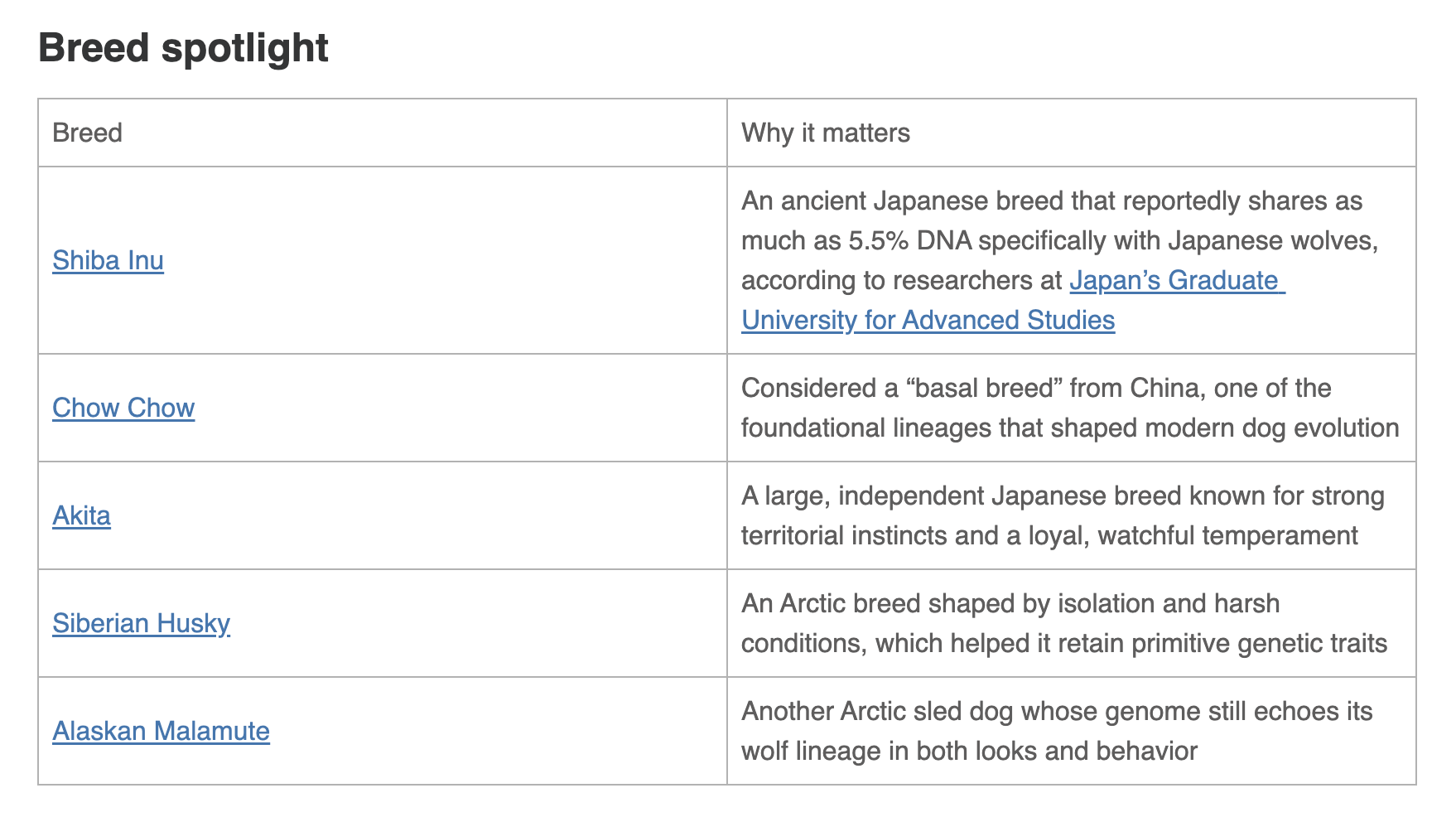This screenshot has width=1456, height=817.
Task: Follow University for Advanced Studies link
Action: [x=928, y=320]
